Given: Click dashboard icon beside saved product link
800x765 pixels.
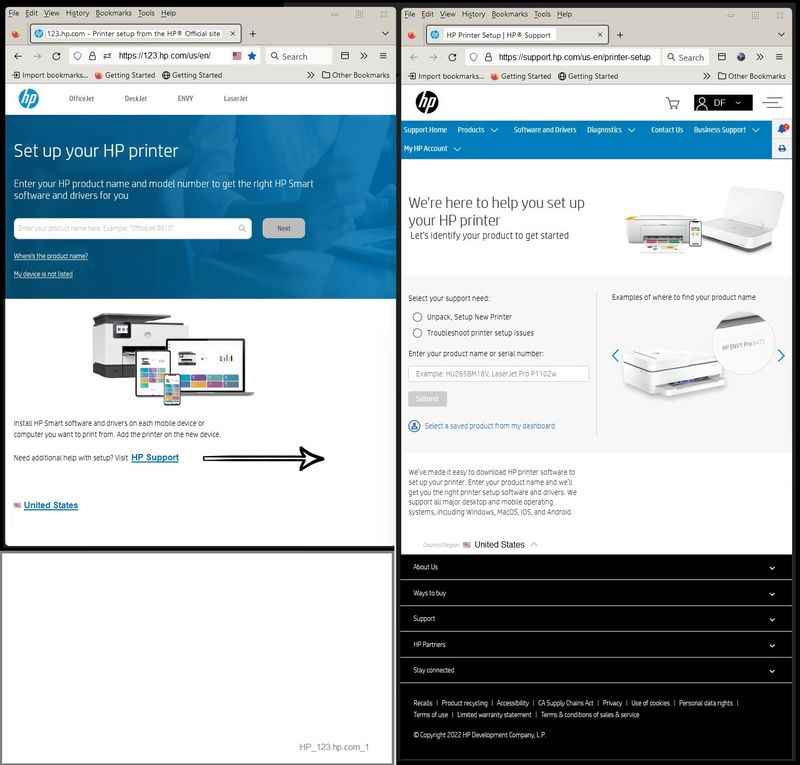Looking at the screenshot, I should [414, 426].
